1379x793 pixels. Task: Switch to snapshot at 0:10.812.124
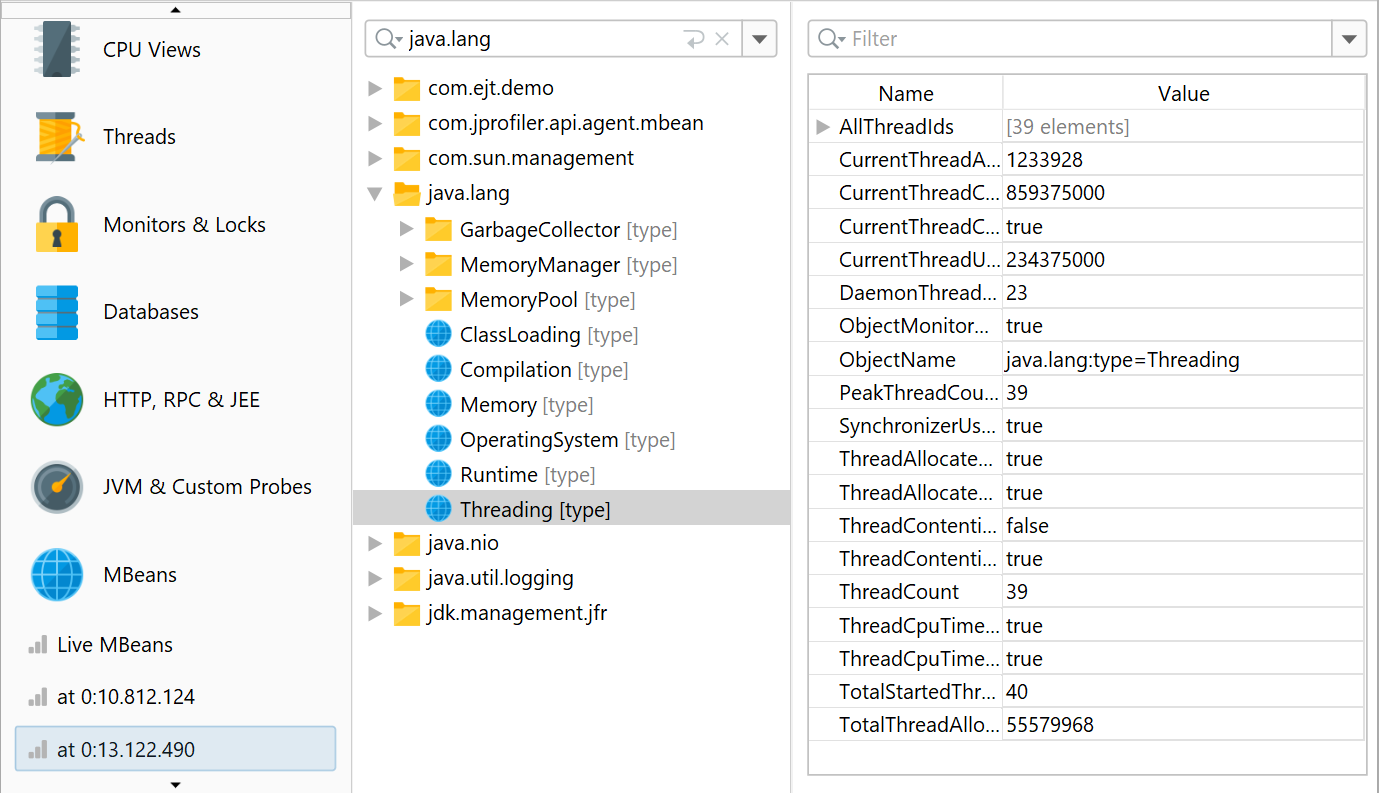[125, 697]
